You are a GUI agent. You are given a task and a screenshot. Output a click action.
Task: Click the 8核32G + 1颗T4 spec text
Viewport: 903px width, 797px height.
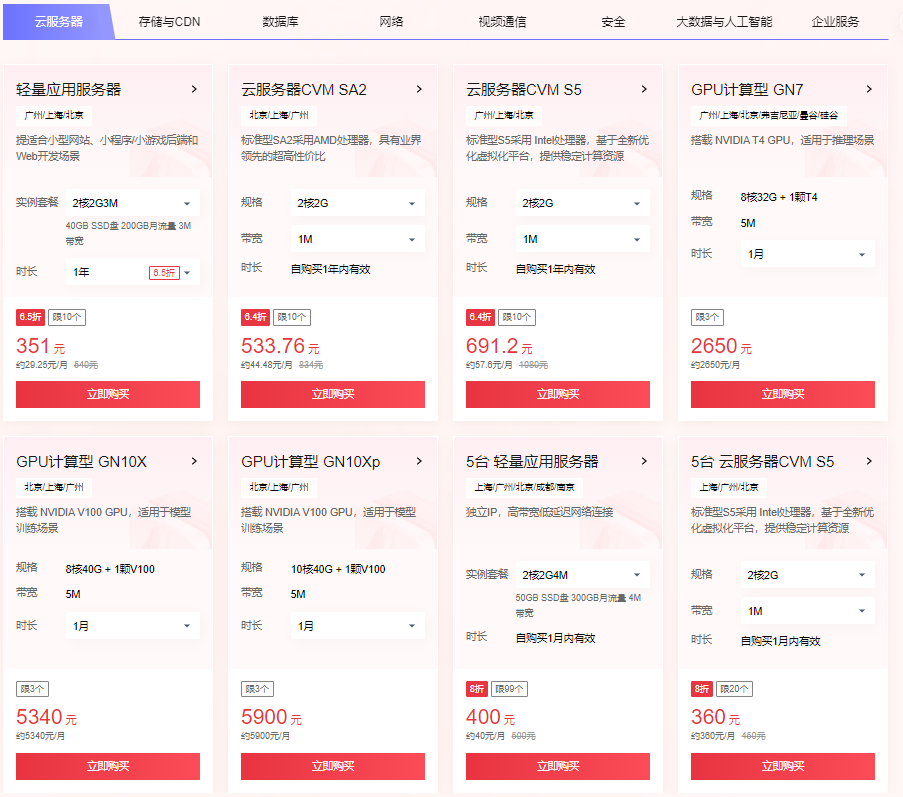click(779, 197)
